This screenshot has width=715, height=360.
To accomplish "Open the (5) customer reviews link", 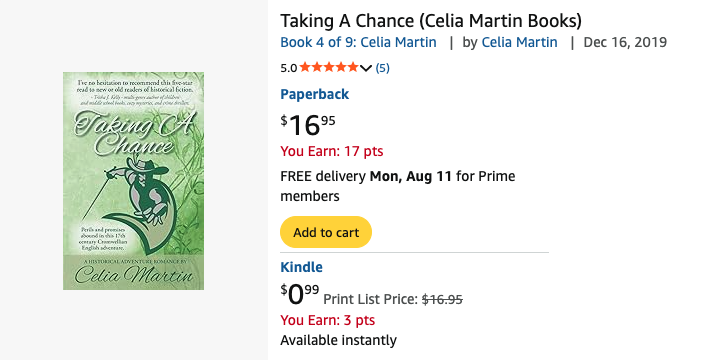I will pos(382,68).
